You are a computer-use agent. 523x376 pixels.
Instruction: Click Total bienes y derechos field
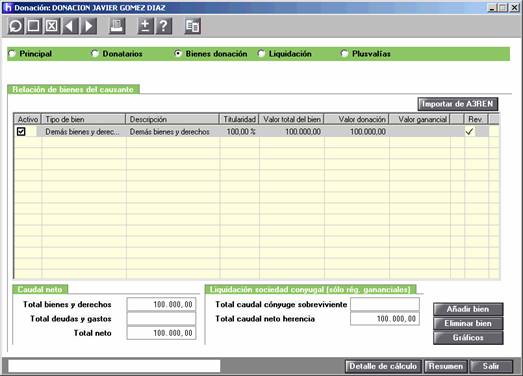(161, 304)
